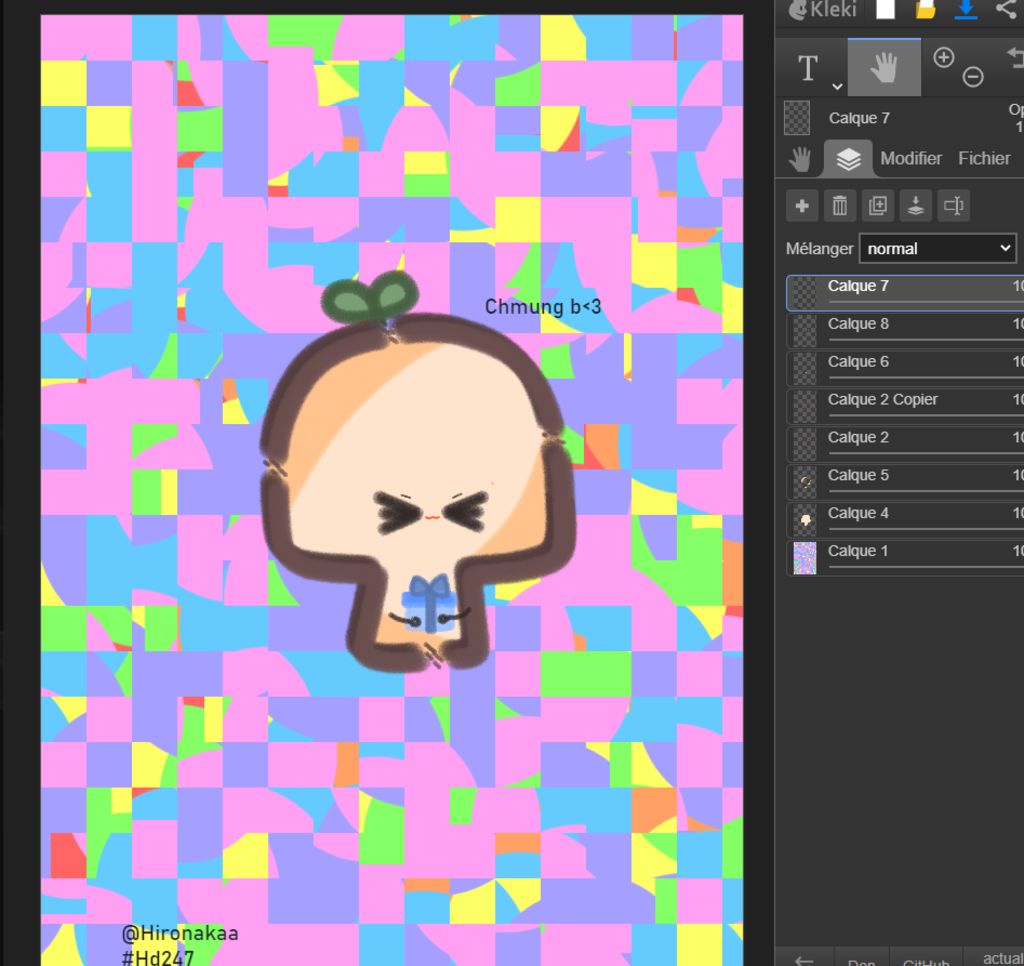Merge layer down using merge icon
This screenshot has height=966, width=1024.
click(916, 206)
